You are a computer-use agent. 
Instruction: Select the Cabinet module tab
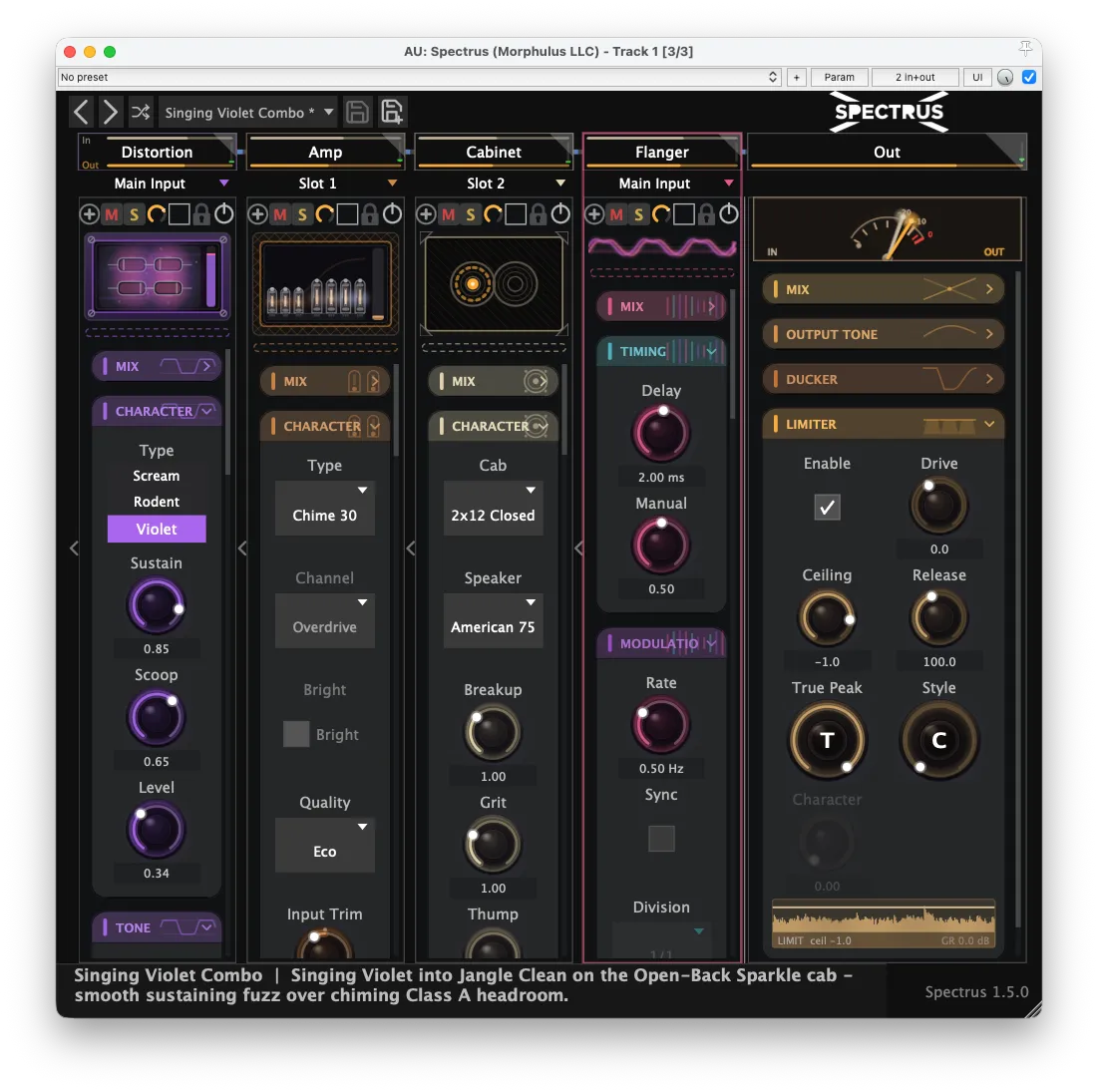[x=494, y=152]
